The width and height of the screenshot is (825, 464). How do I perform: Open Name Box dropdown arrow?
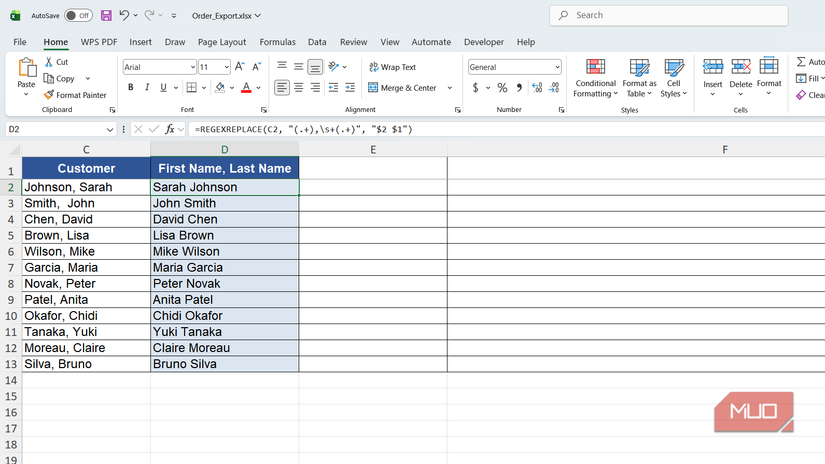tap(109, 129)
